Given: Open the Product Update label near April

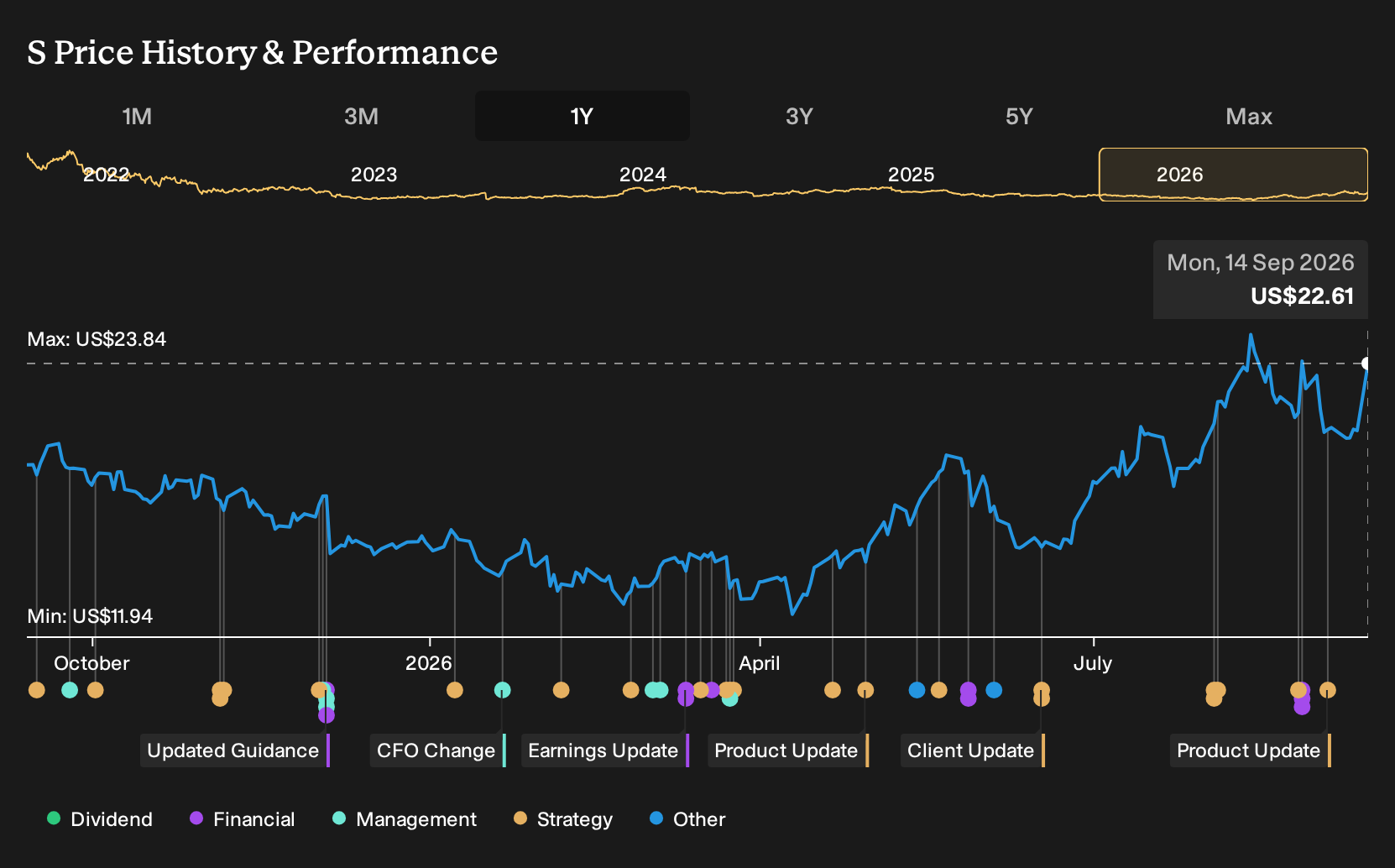Looking at the screenshot, I should pos(788,750).
